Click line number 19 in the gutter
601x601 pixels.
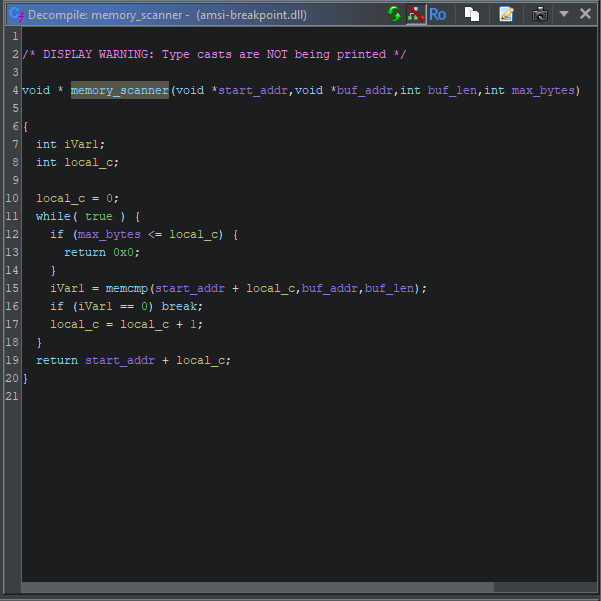click(x=12, y=360)
